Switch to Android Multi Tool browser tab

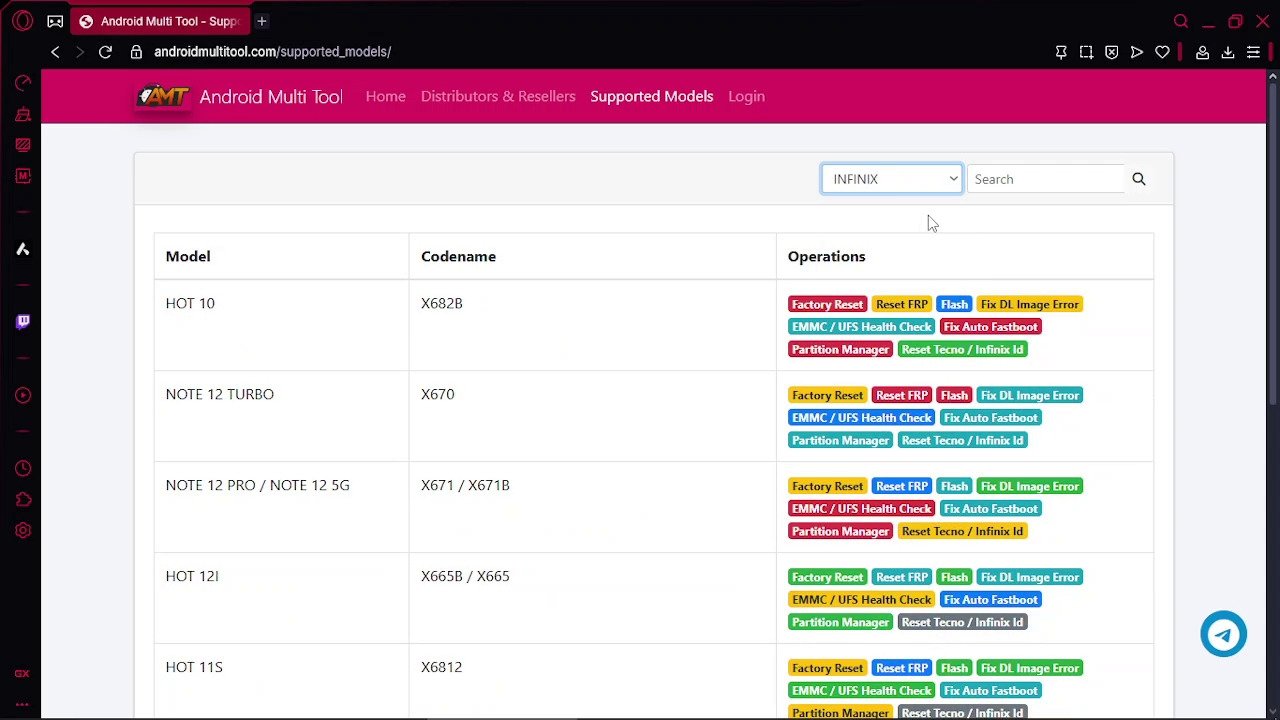coord(160,21)
